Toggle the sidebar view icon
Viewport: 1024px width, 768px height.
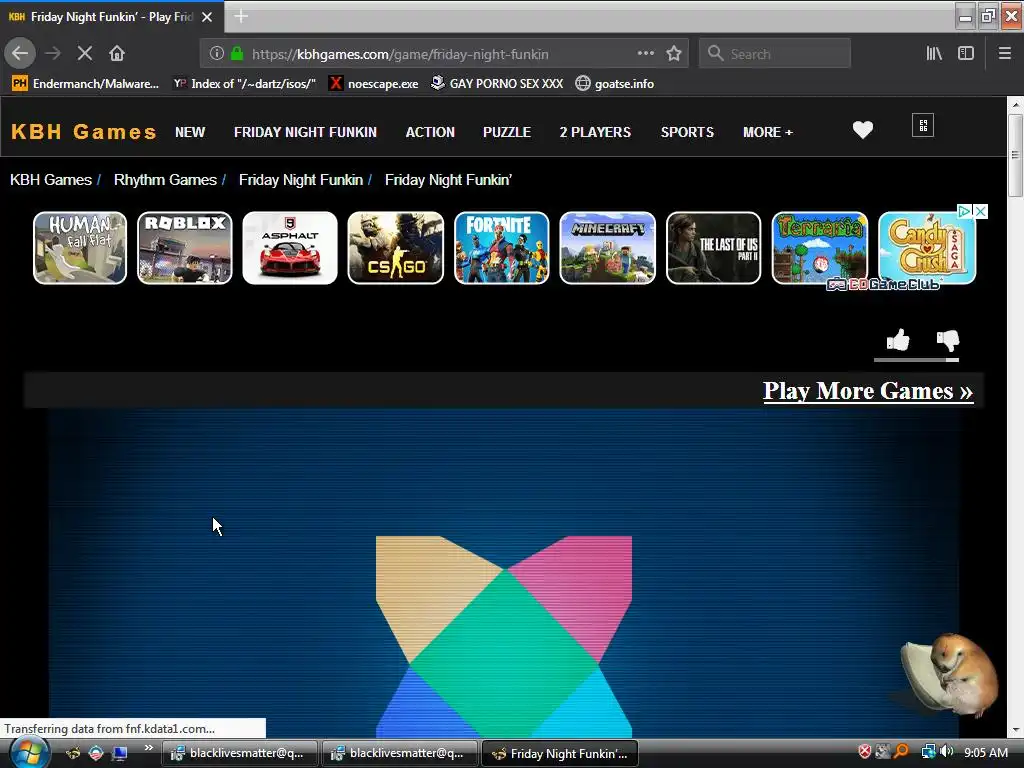pyautogui.click(x=966, y=54)
